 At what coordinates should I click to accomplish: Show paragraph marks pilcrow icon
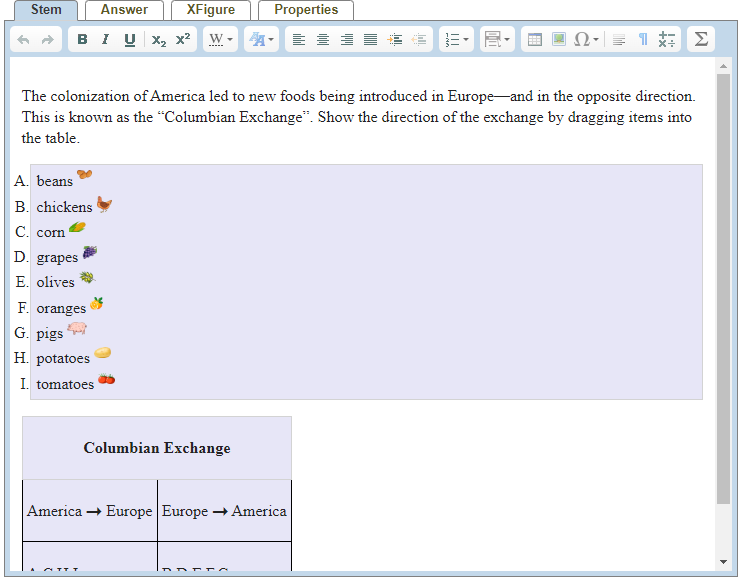point(643,40)
